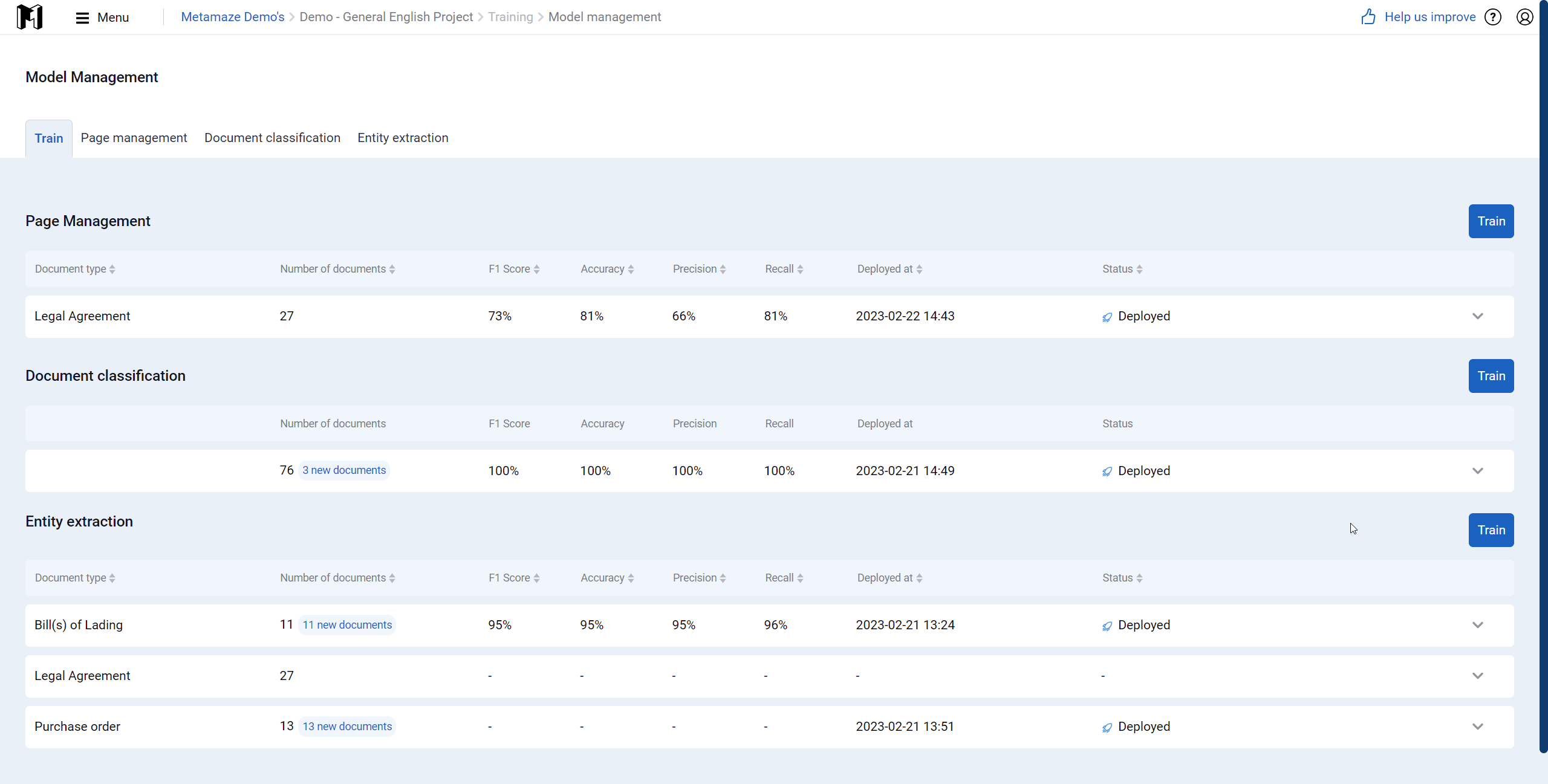Expand the Purchase order row
Screen dimensions: 1548x784
coord(1478,727)
